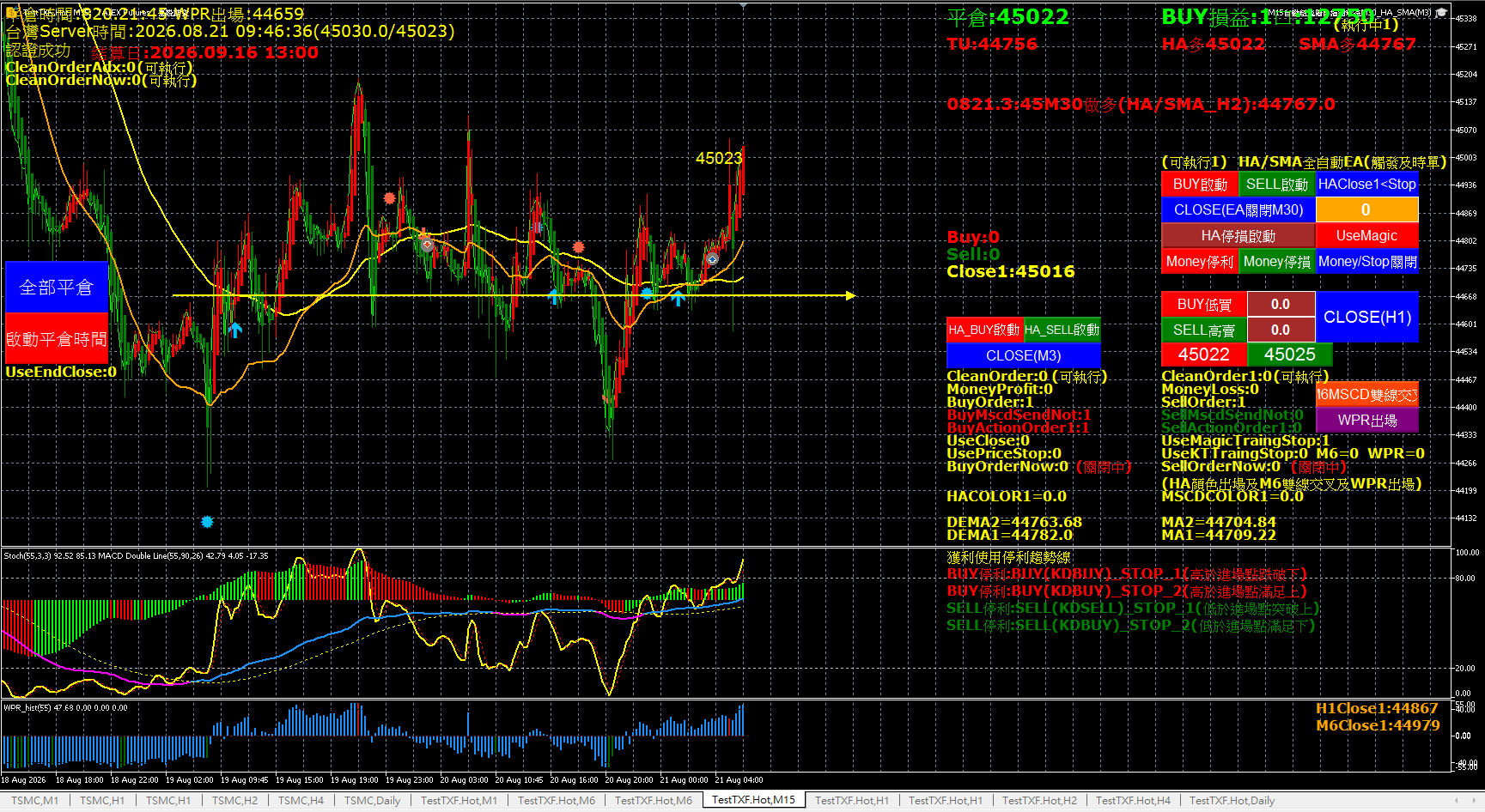
Task: Click the EA status icon top-right corner
Action: (1441, 13)
